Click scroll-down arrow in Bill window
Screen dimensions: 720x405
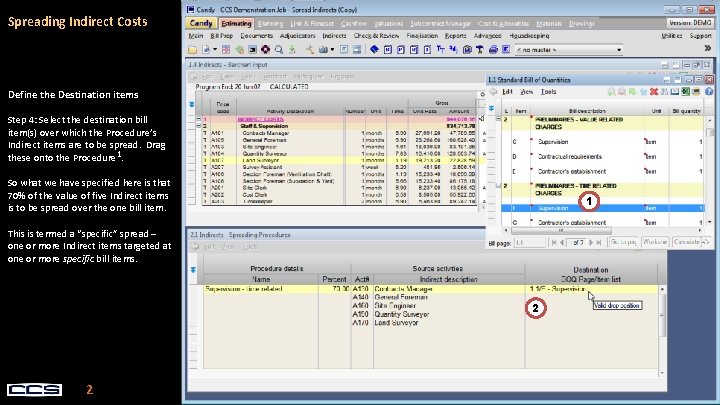pyautogui.click(x=710, y=222)
